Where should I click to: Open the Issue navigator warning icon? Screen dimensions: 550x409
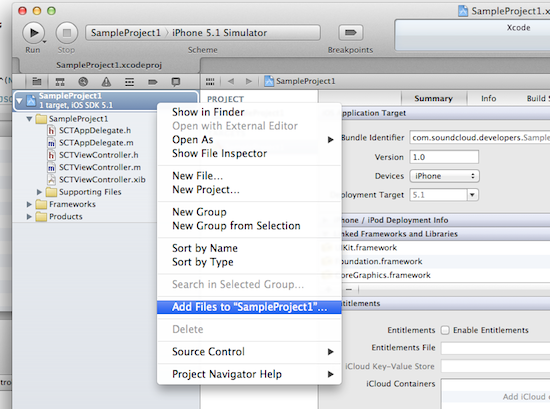point(106,82)
